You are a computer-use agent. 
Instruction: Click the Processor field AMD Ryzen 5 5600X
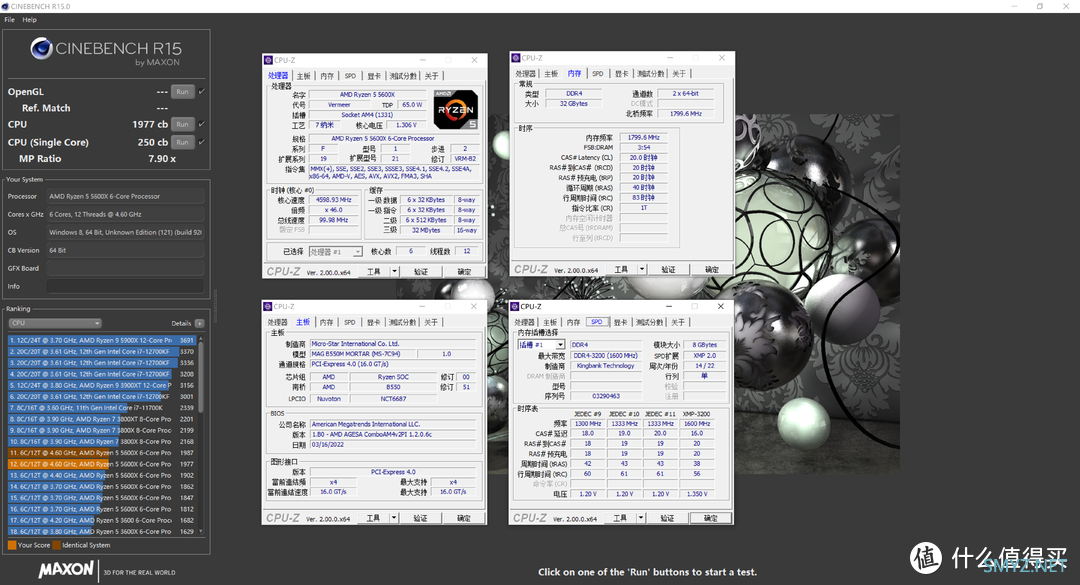(125, 196)
